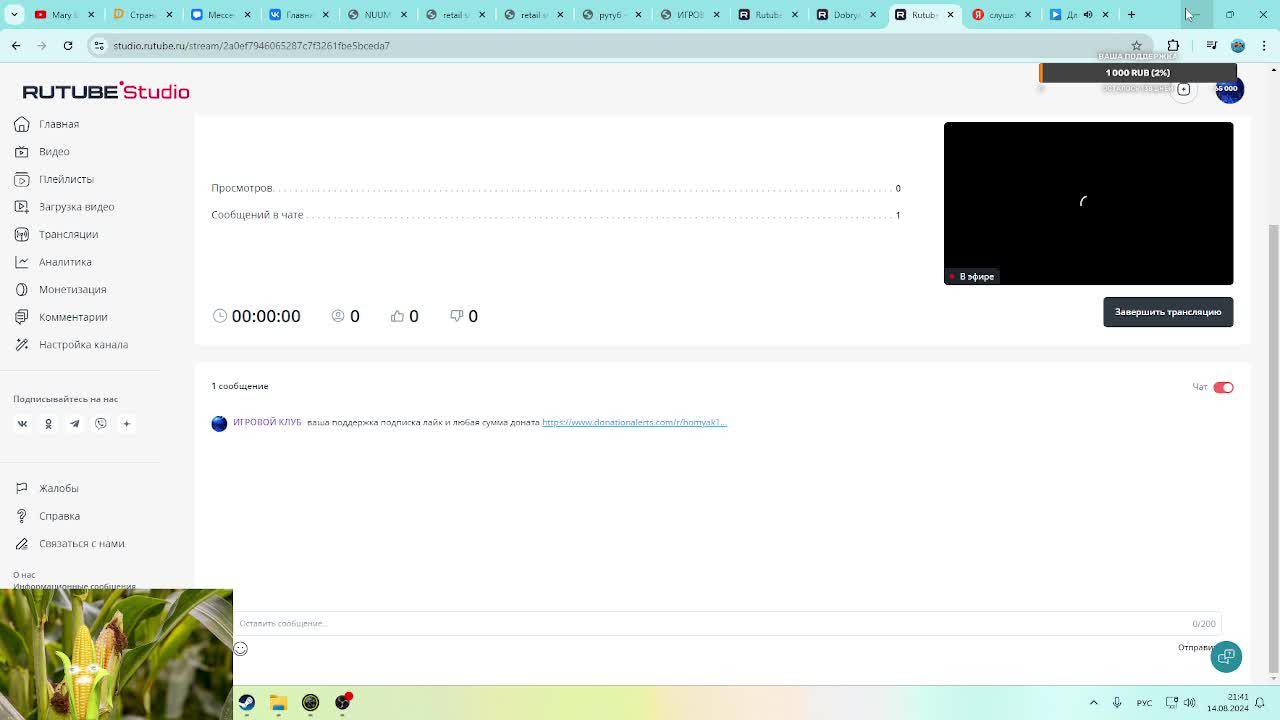Show hidden system tray icons
Viewport: 1280px width, 720px height.
(1093, 703)
